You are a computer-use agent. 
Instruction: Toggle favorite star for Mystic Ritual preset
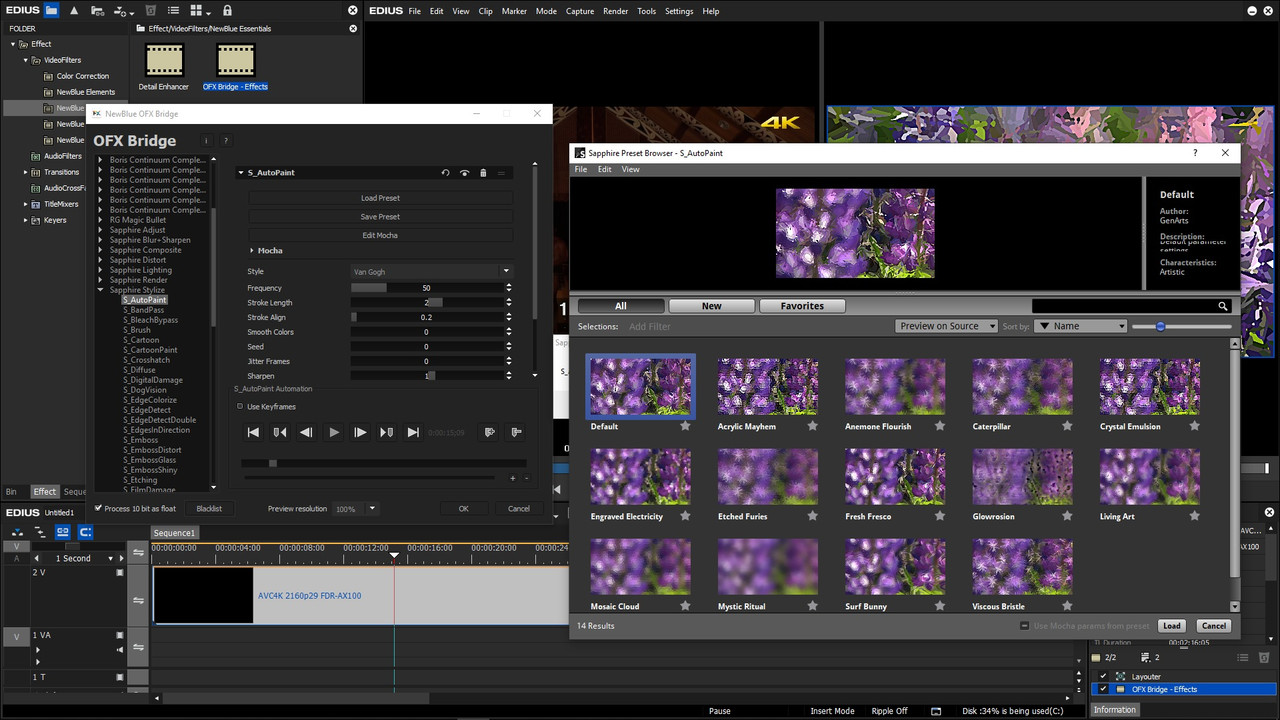click(x=812, y=606)
